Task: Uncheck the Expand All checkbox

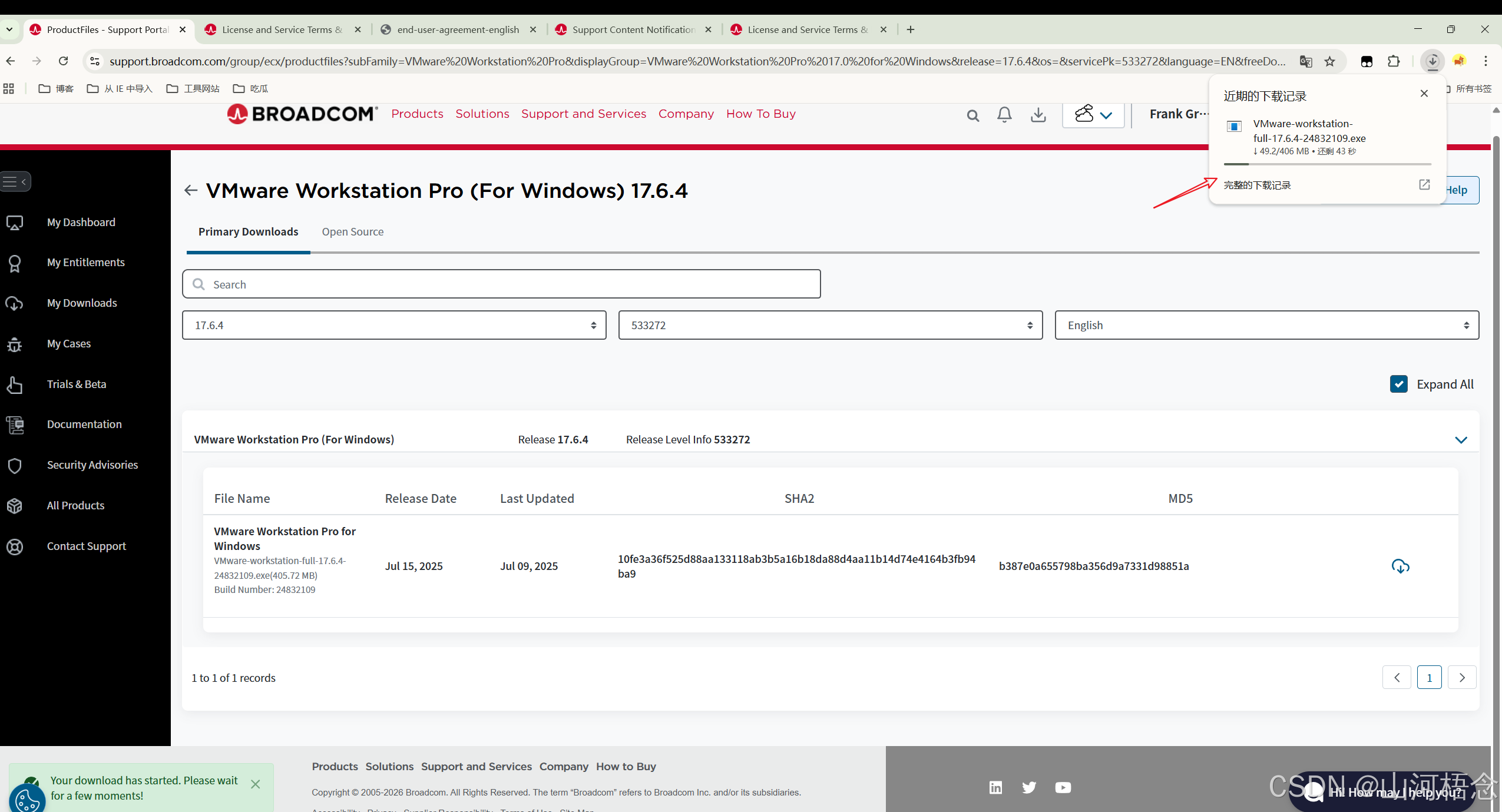Action: (1399, 384)
